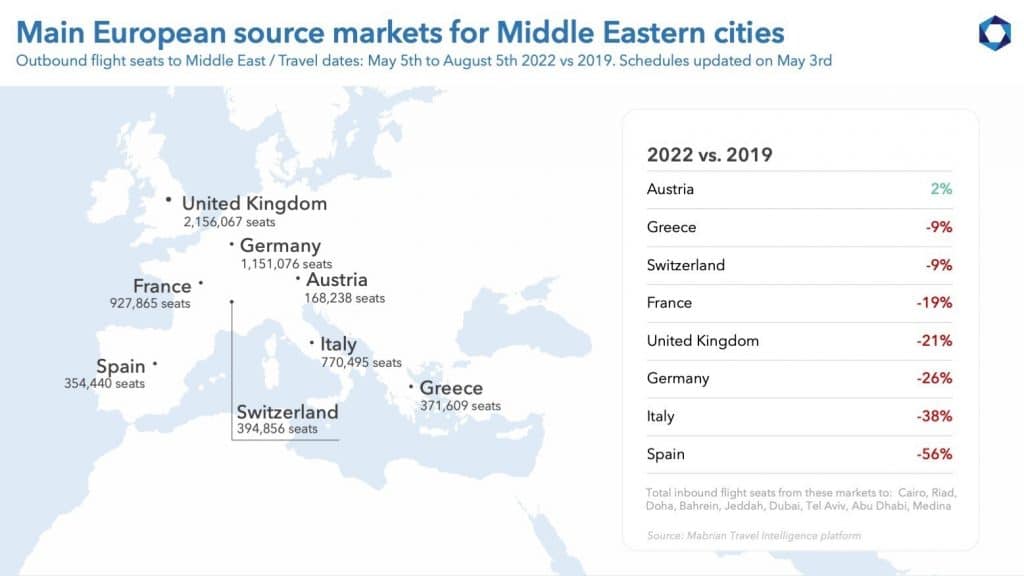Click the subtitle starting 'Outbound flight seats to Middle East'

[424, 61]
